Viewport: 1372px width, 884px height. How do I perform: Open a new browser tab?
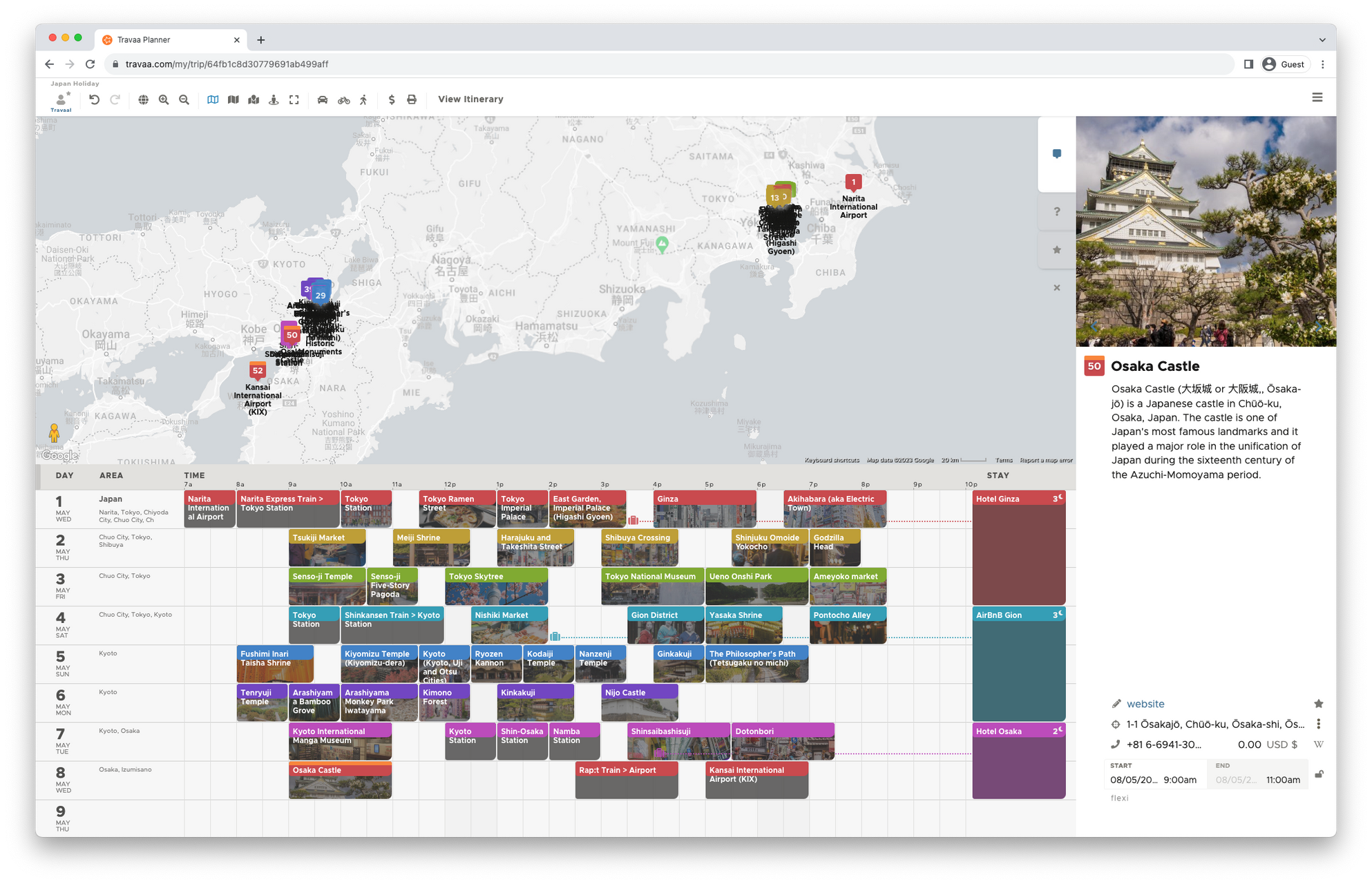(x=260, y=40)
